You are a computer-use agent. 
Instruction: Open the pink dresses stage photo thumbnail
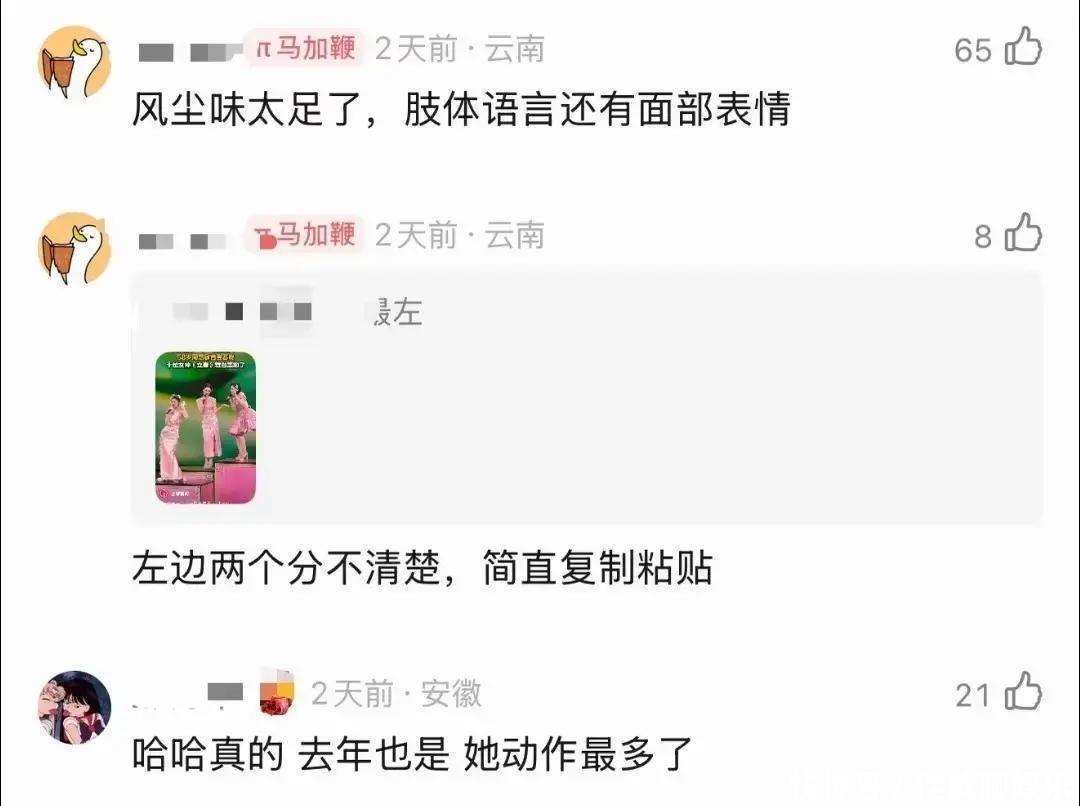pyautogui.click(x=205, y=428)
